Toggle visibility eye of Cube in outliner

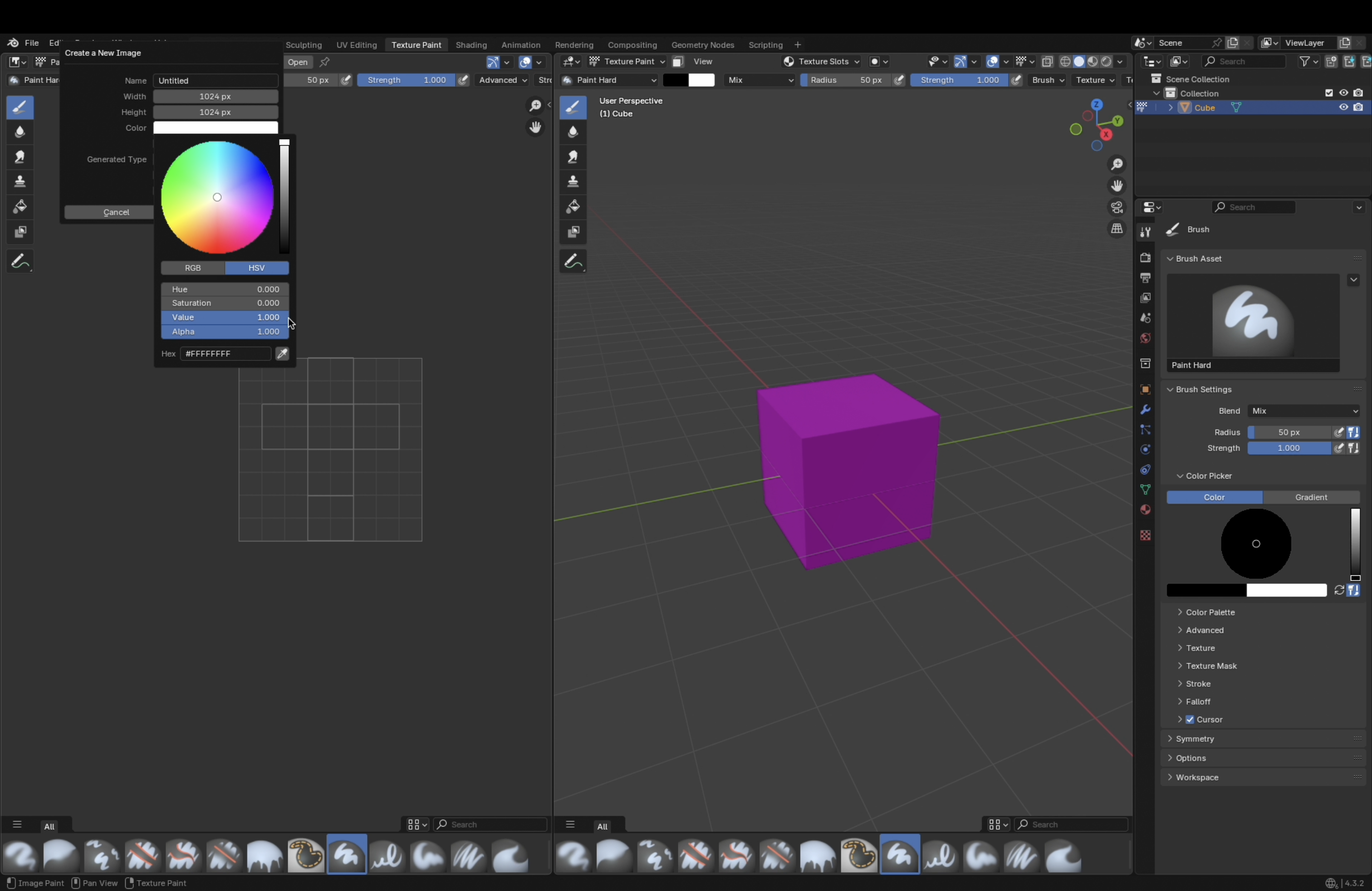[x=1343, y=107]
